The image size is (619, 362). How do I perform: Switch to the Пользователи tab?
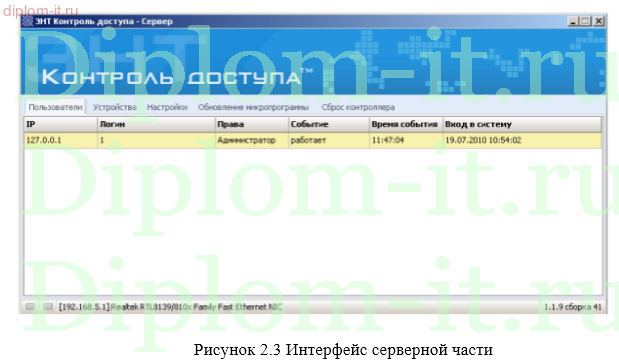tap(55, 107)
